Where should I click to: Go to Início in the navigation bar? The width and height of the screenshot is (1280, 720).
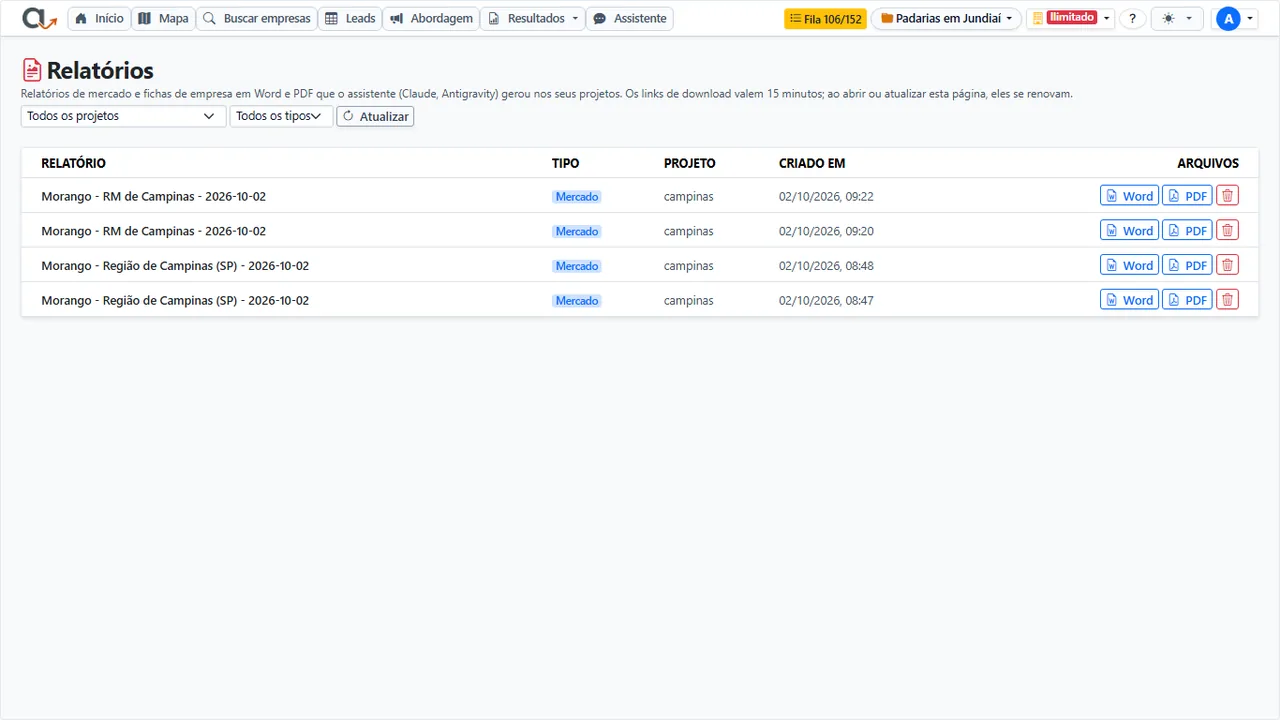coord(99,18)
